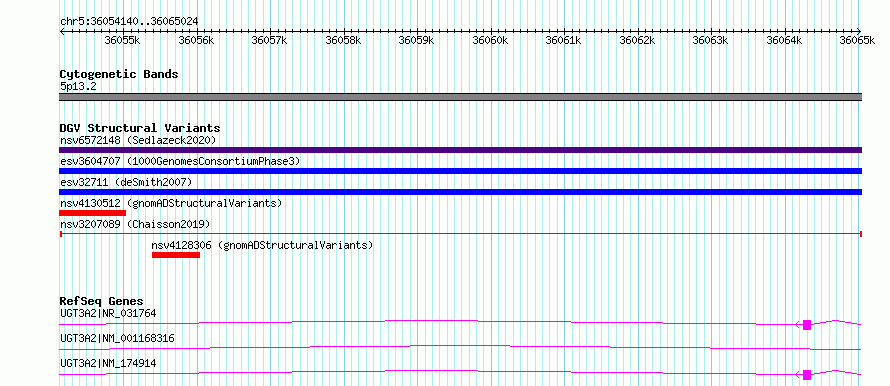Click the RefSeq Genes track title

coord(102,301)
